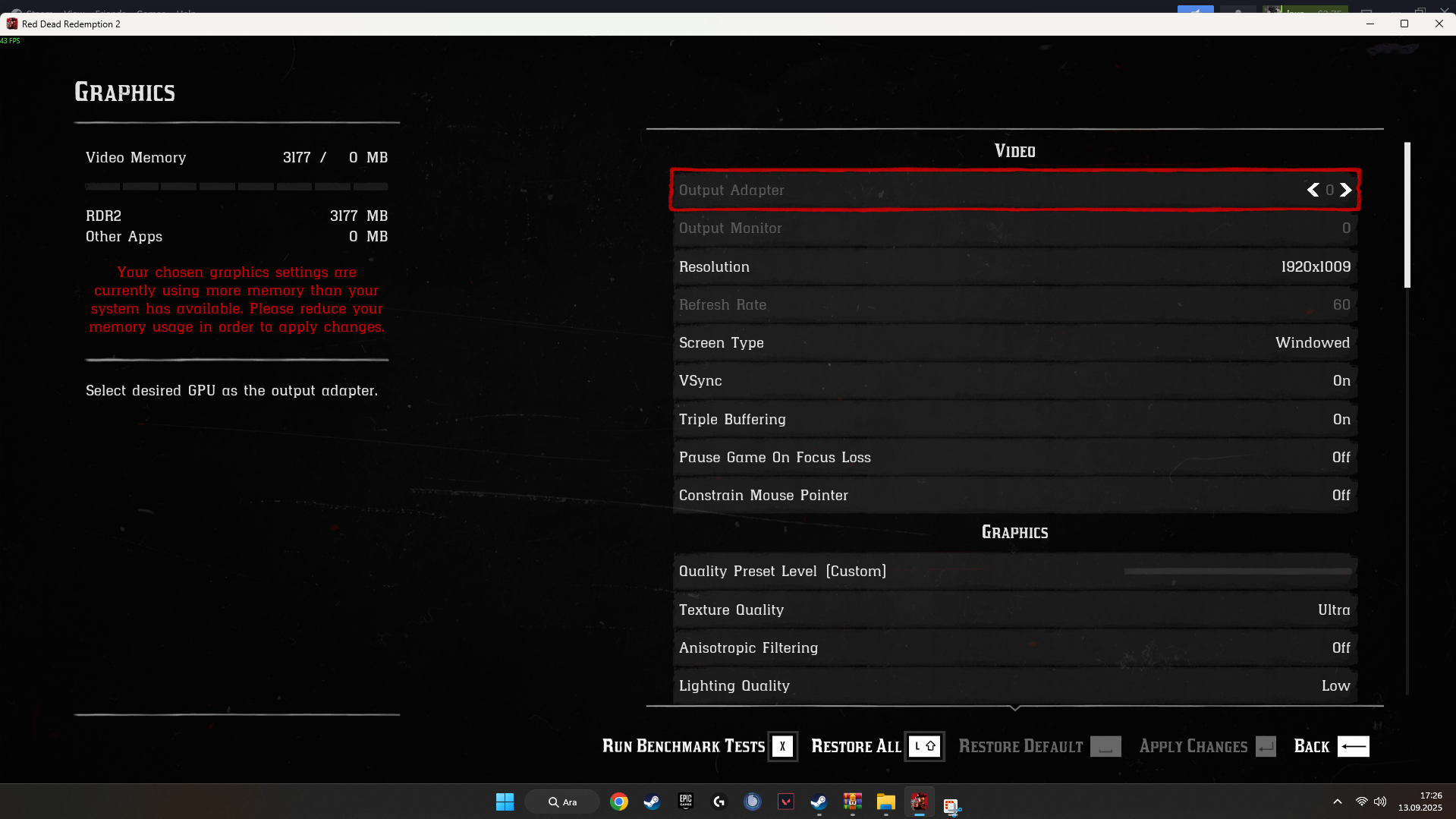Click the settings list scrollbar thumb
The height and width of the screenshot is (819, 1456).
click(1407, 216)
